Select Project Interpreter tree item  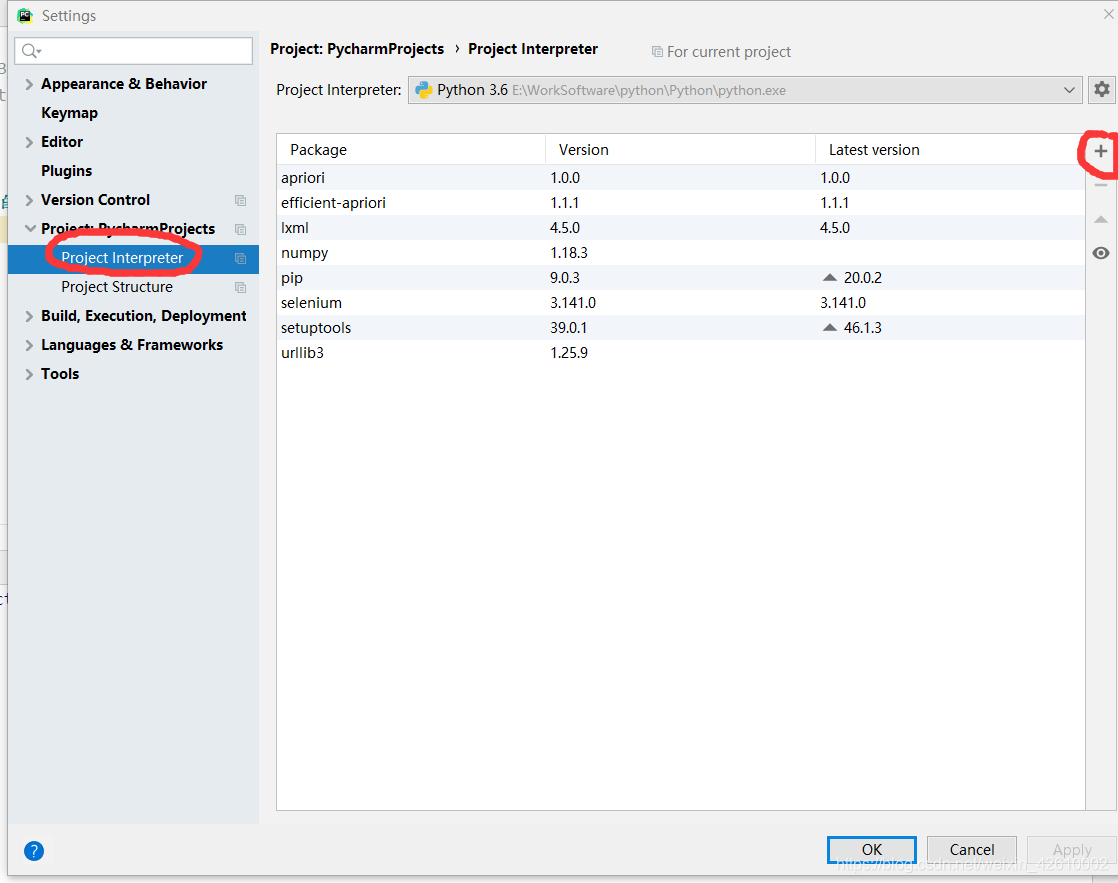tap(133, 257)
